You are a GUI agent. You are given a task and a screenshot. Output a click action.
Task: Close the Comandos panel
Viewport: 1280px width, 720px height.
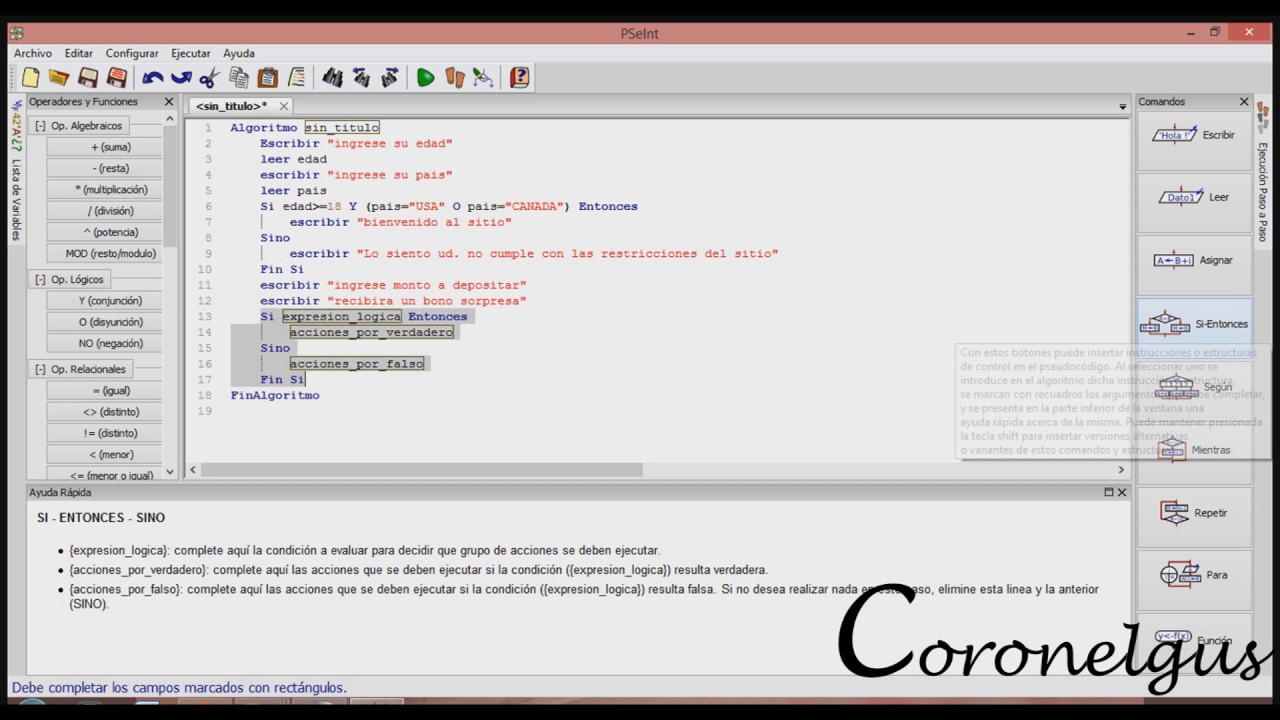click(1244, 102)
